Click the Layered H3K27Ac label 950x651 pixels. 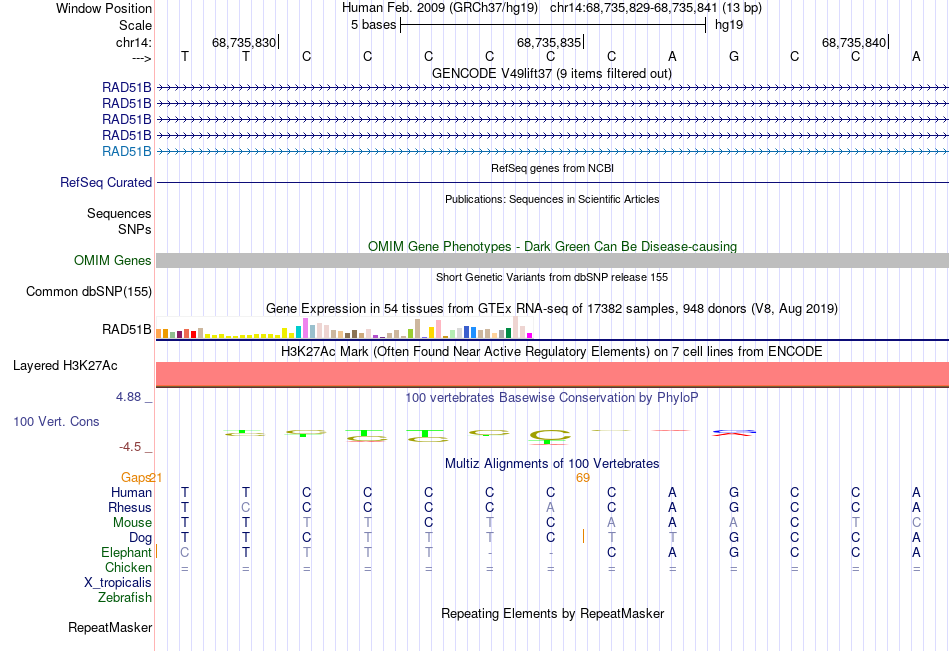(x=65, y=366)
